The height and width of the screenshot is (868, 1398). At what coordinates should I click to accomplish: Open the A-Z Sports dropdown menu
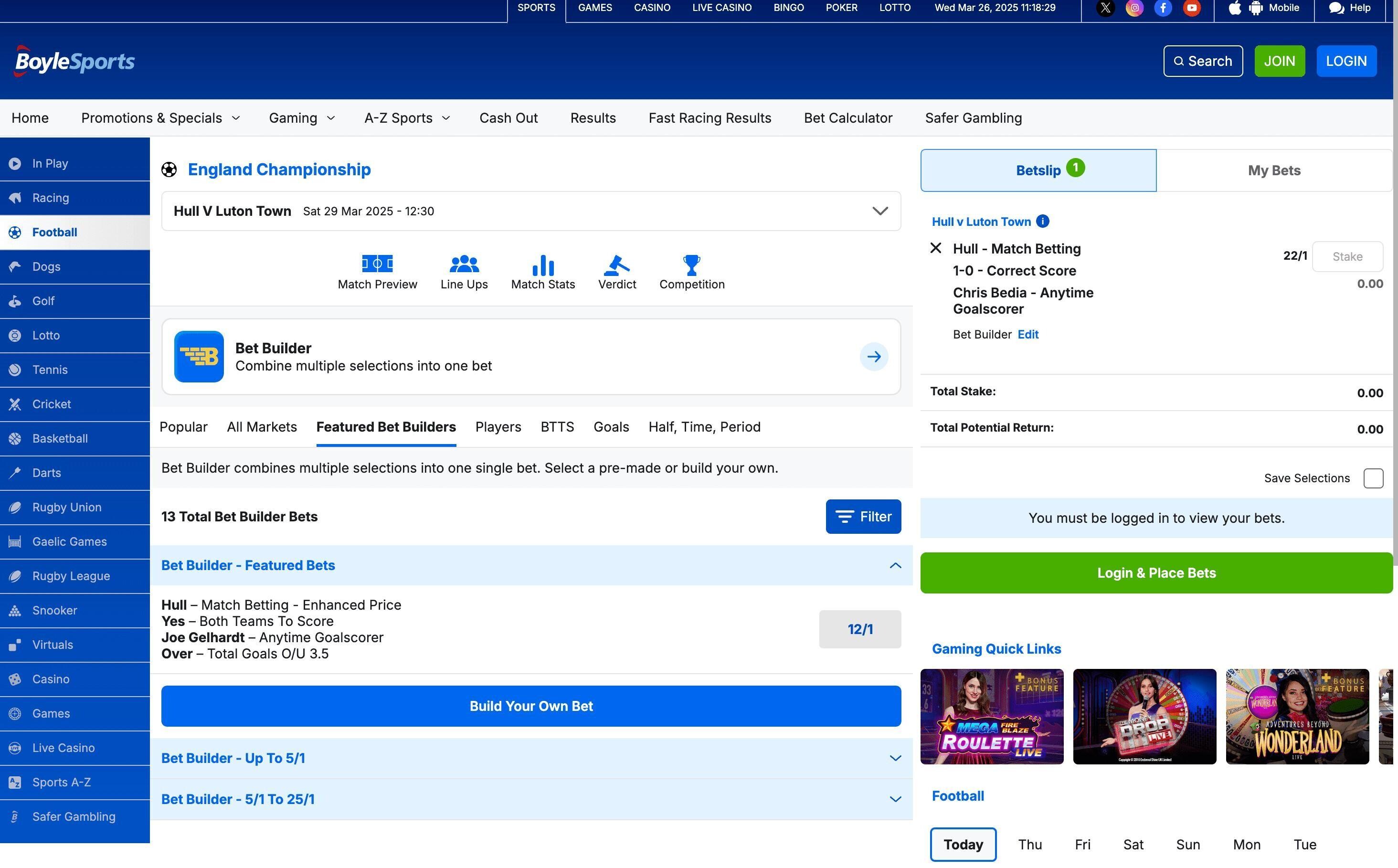point(407,118)
